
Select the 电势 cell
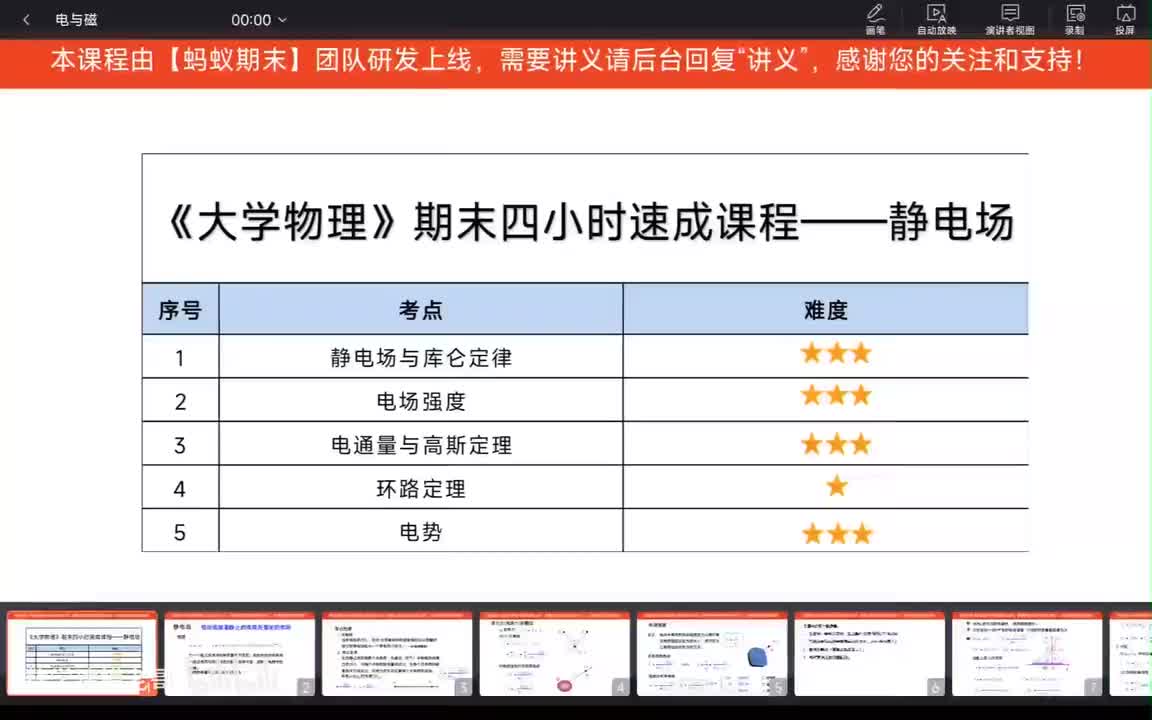[x=421, y=531]
